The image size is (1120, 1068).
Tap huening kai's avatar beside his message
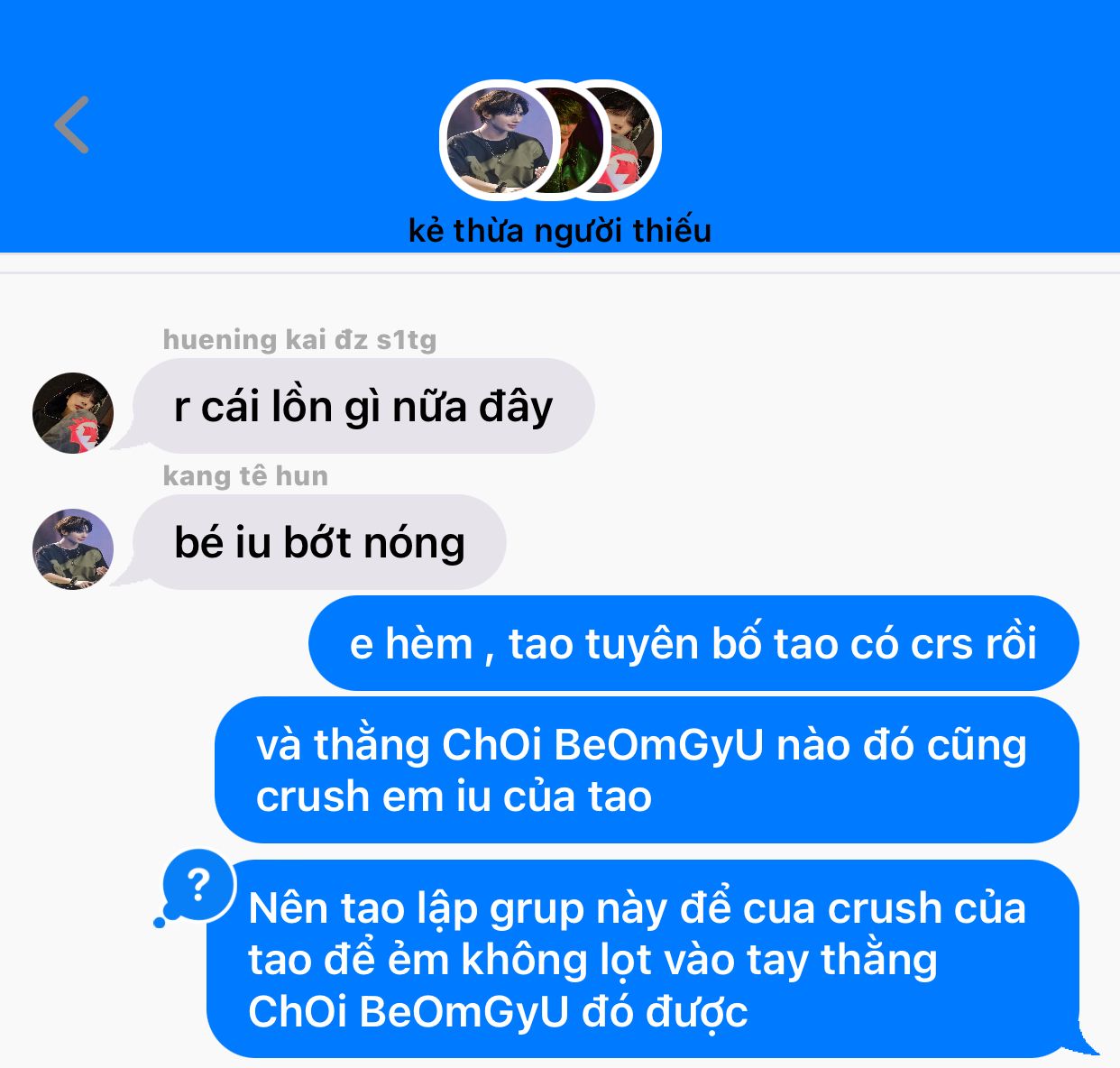pos(73,413)
